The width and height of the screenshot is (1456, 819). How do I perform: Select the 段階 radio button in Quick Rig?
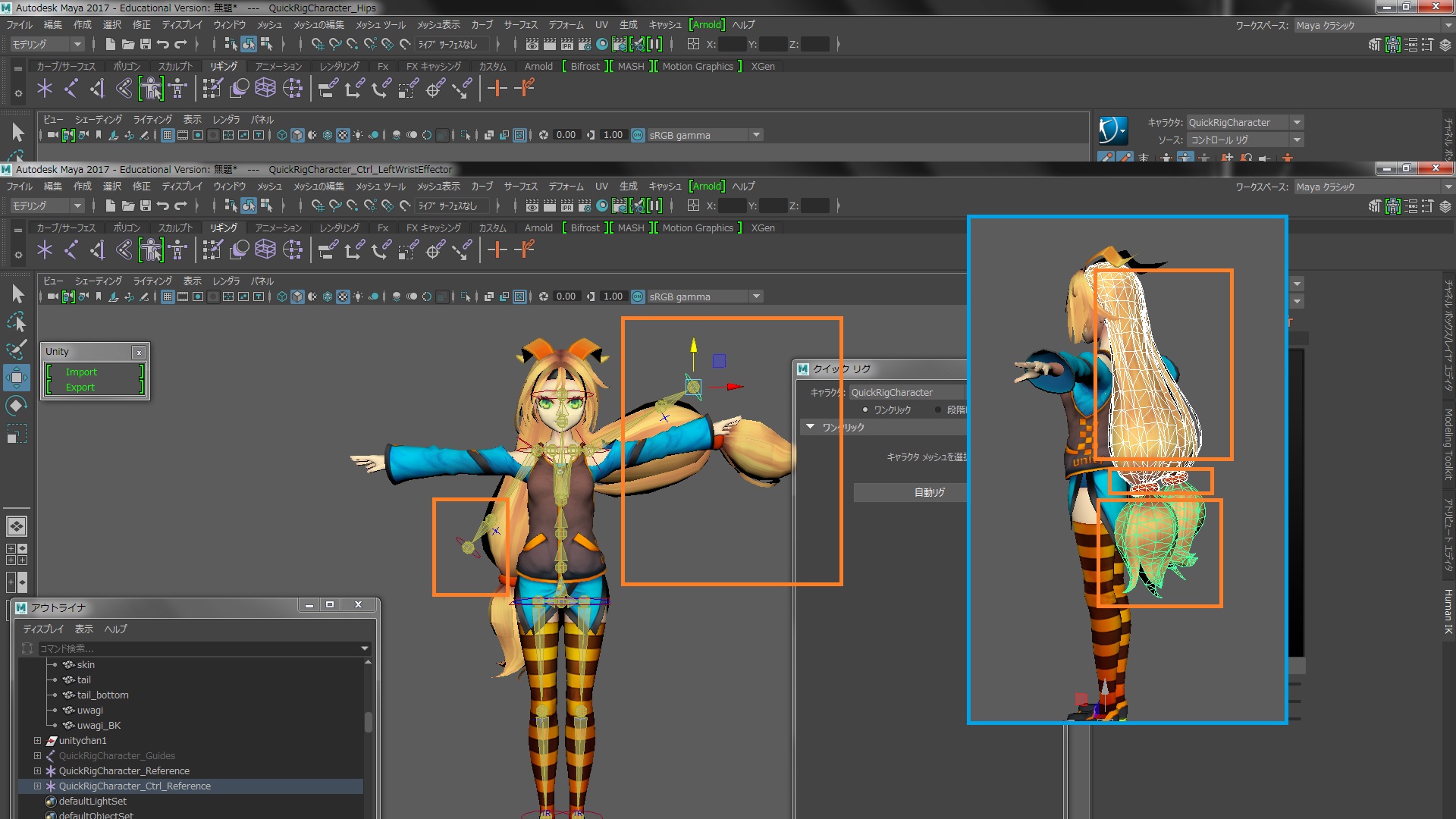click(x=938, y=409)
